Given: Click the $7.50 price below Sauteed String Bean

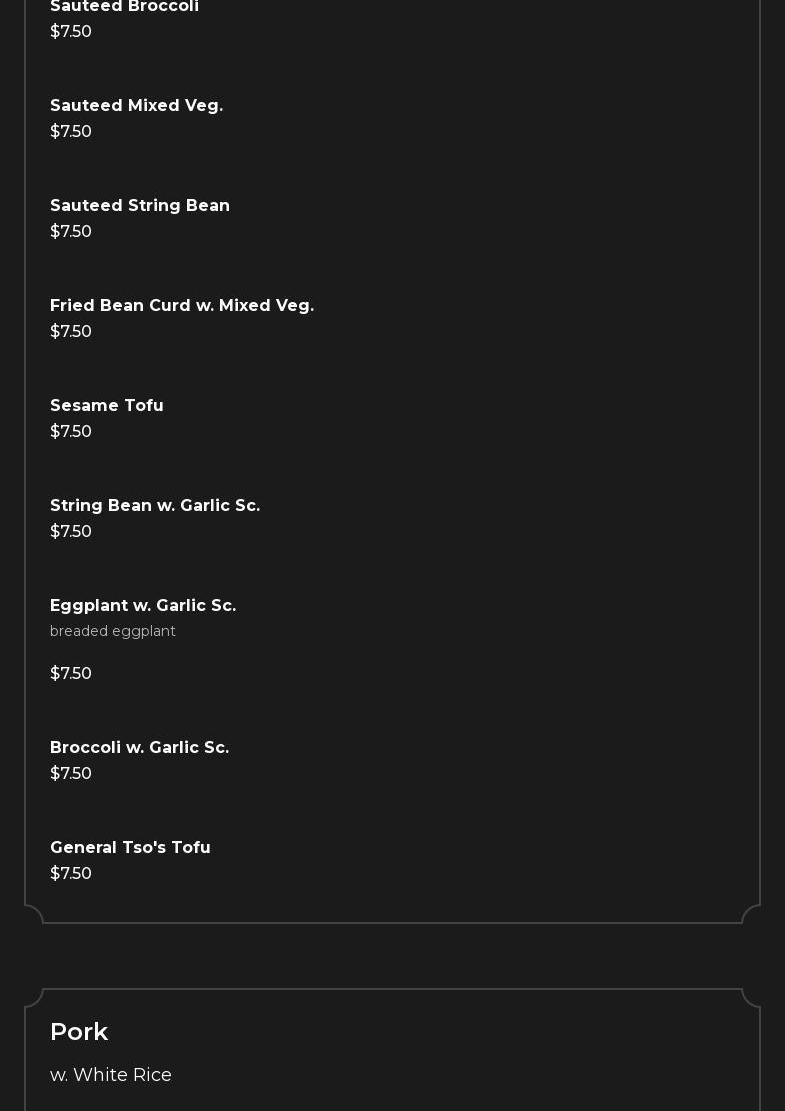Looking at the screenshot, I should pos(71,232).
